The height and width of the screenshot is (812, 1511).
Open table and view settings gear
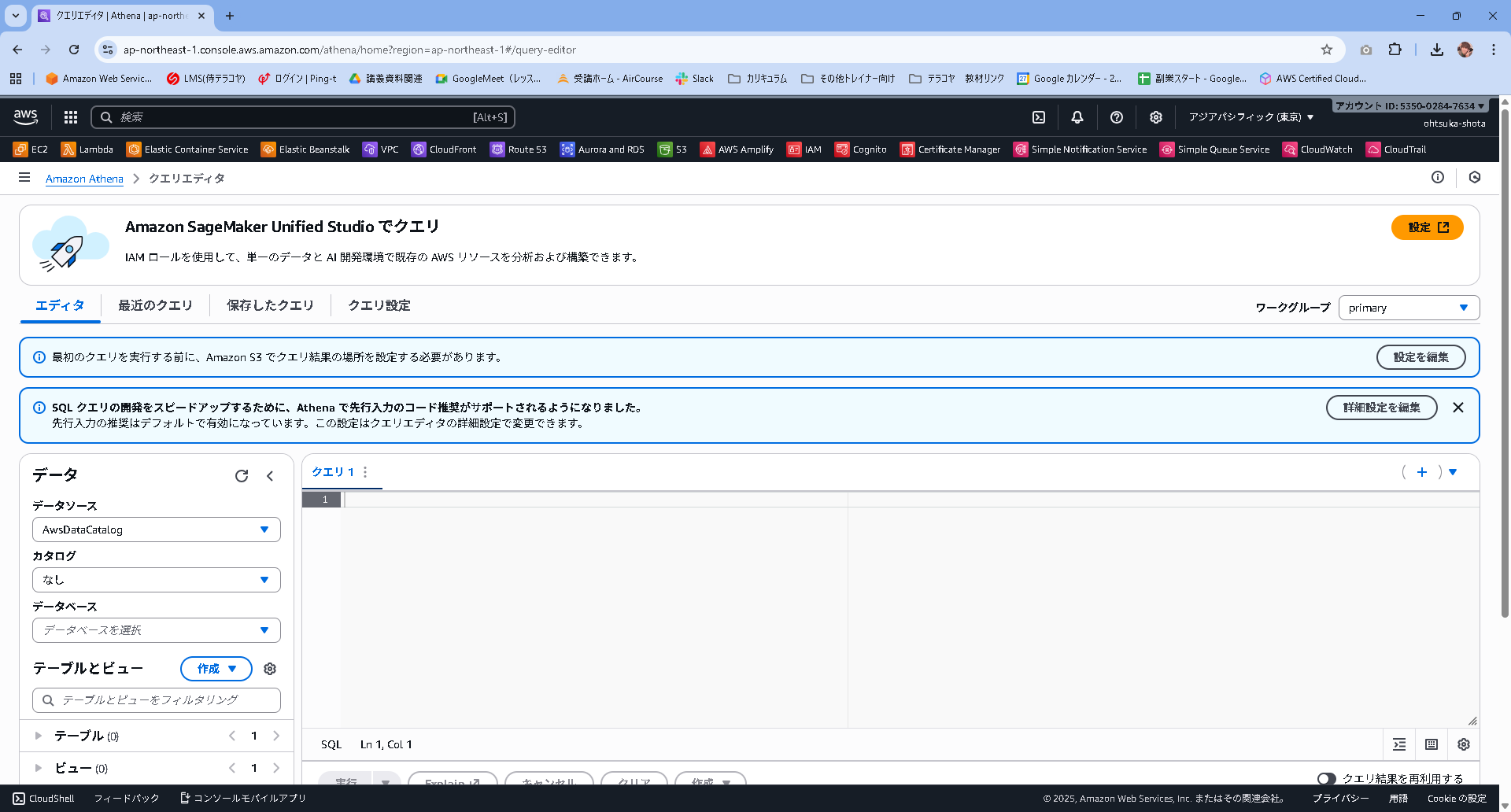(x=270, y=669)
